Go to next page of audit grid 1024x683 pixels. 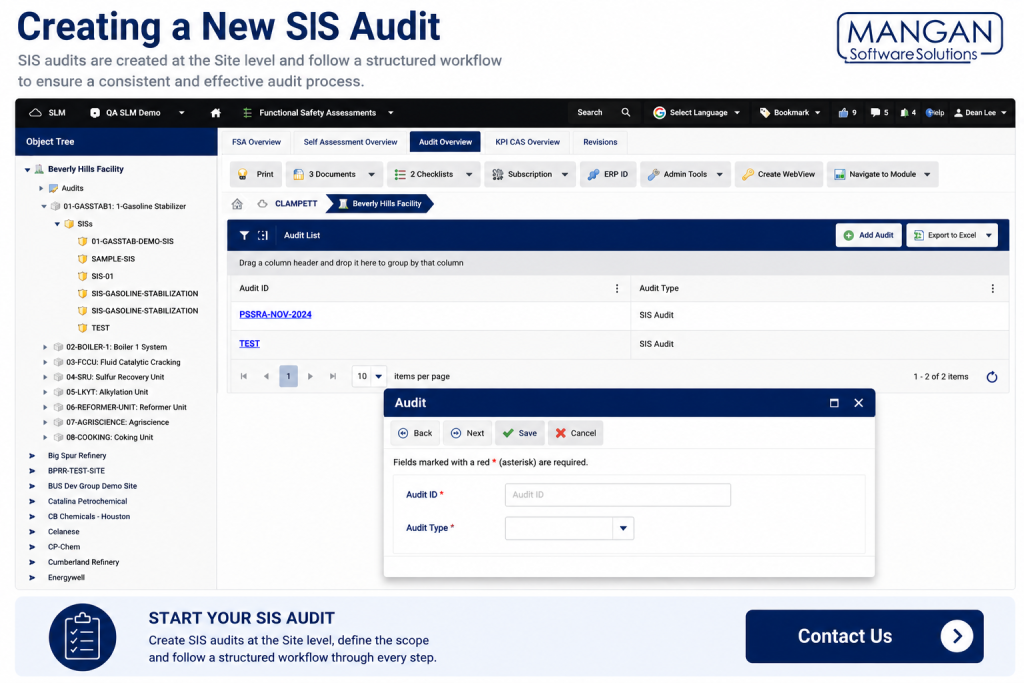310,377
